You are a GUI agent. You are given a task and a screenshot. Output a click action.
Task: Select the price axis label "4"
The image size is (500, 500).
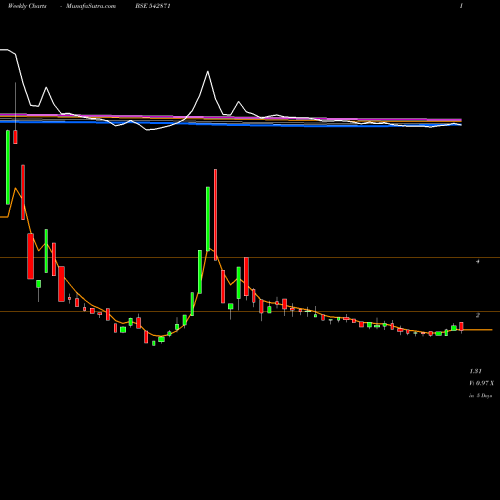[478, 261]
